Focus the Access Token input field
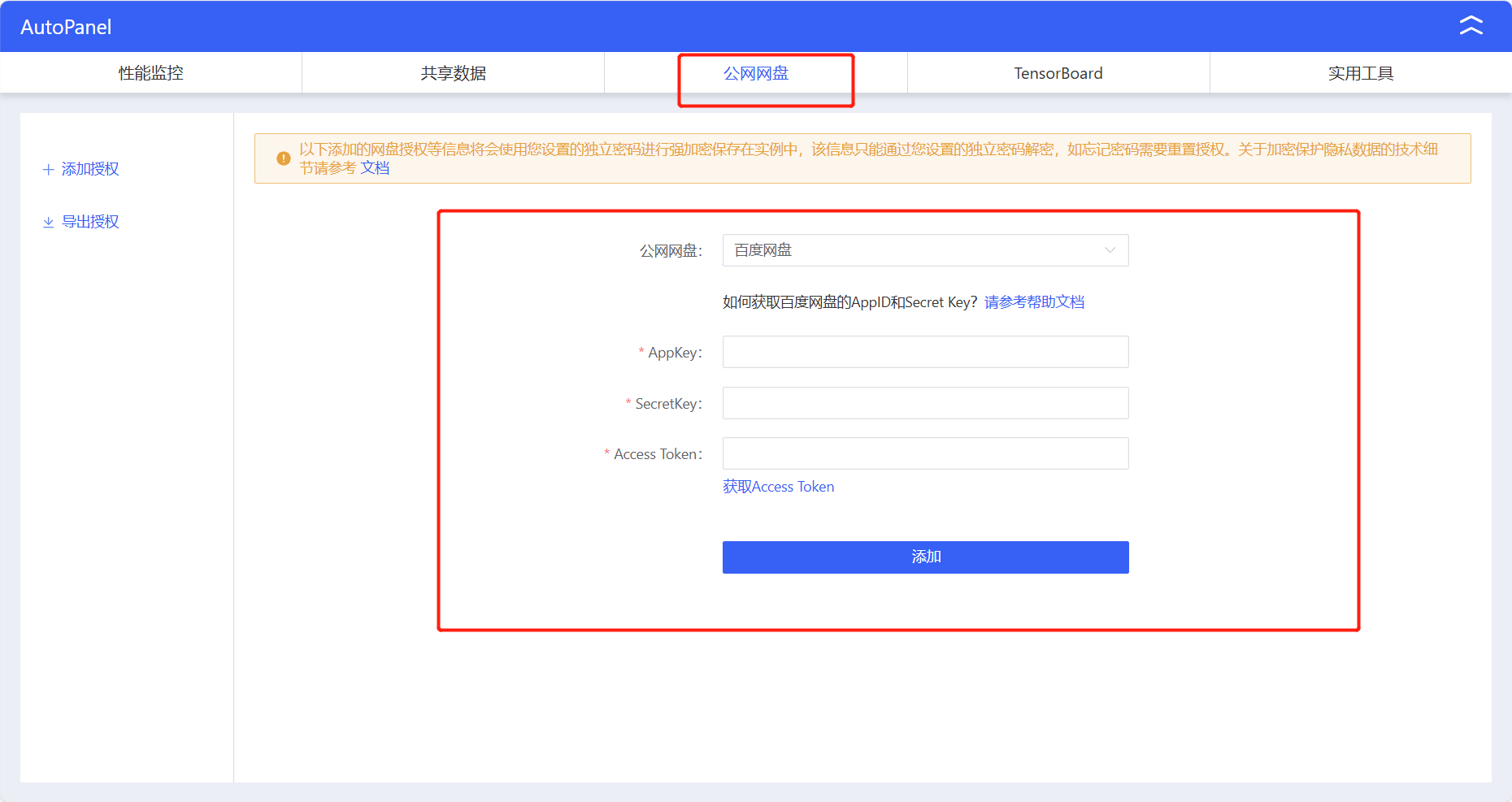This screenshot has height=802, width=1512. tap(925, 453)
